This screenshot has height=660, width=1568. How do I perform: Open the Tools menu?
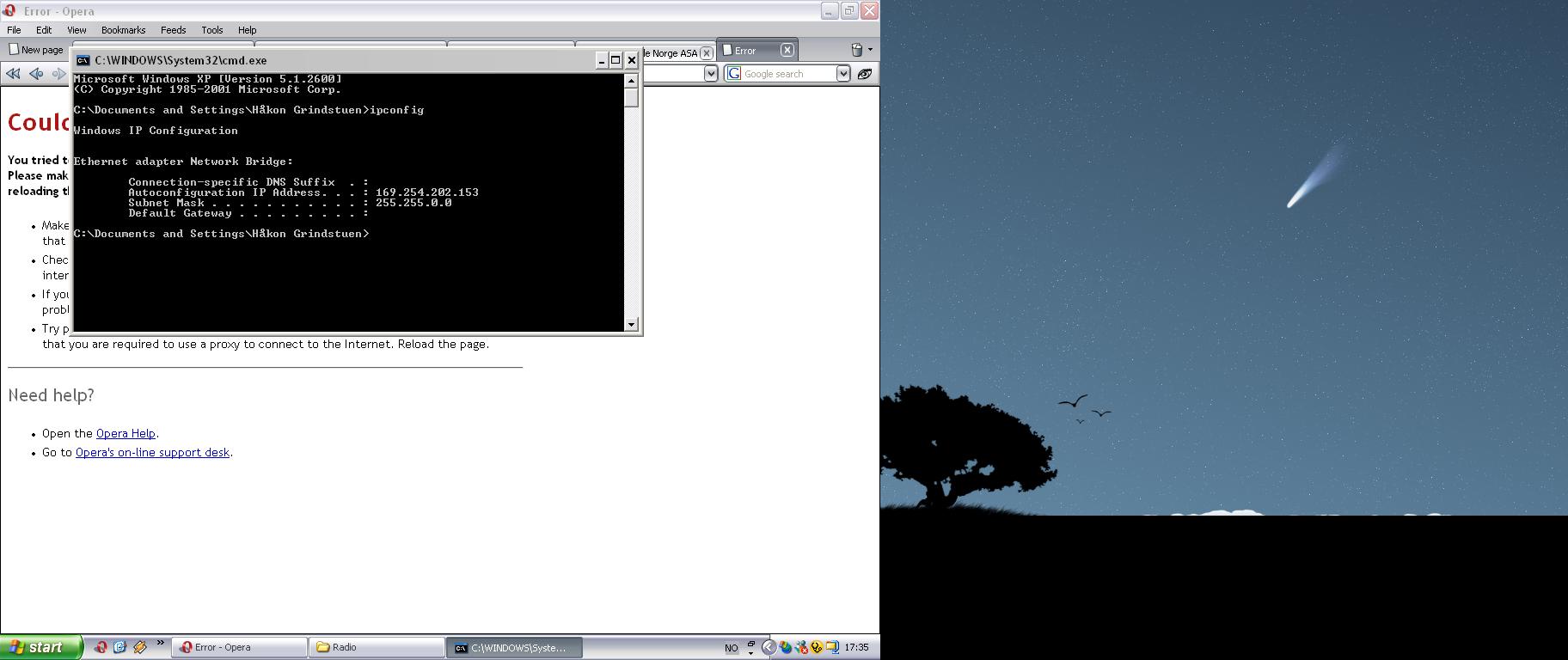211,30
